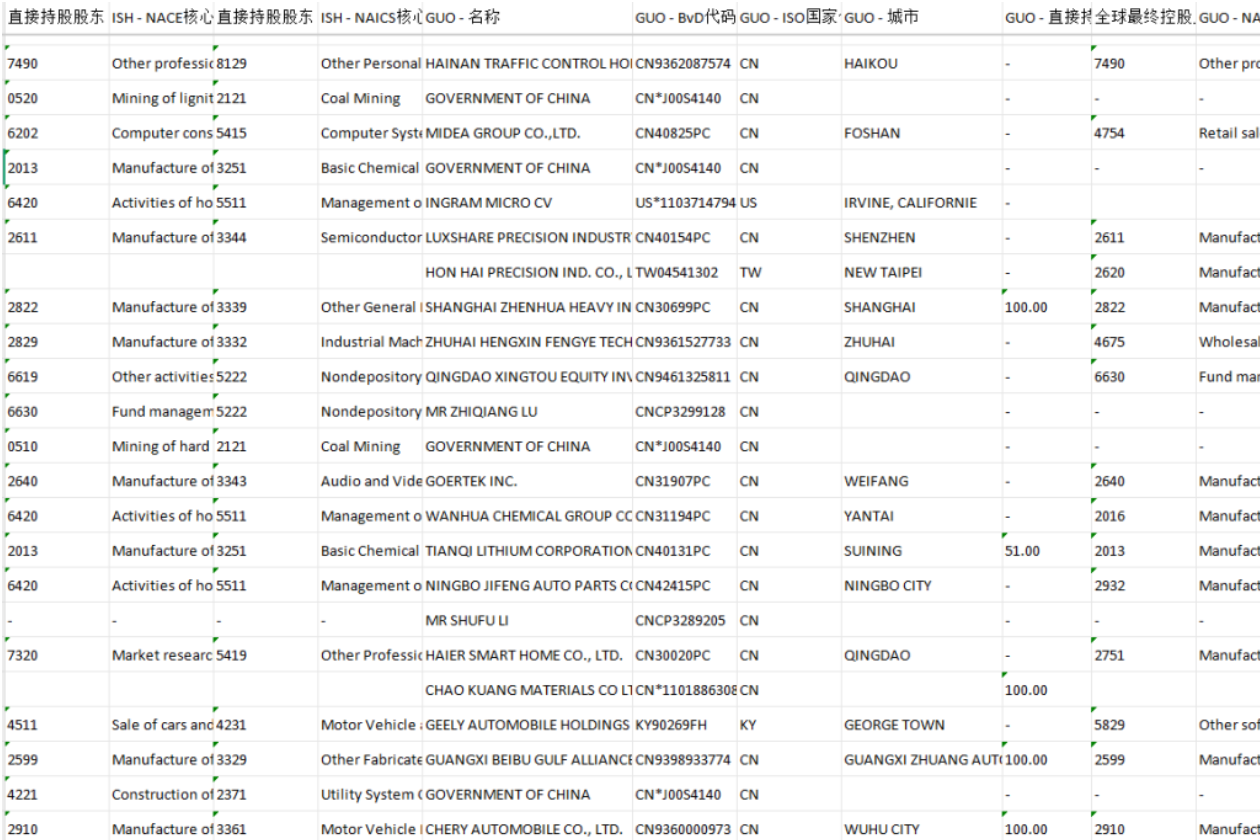
Task: Select the 'MR ZHIQIANG LU' cell
Action: point(527,412)
